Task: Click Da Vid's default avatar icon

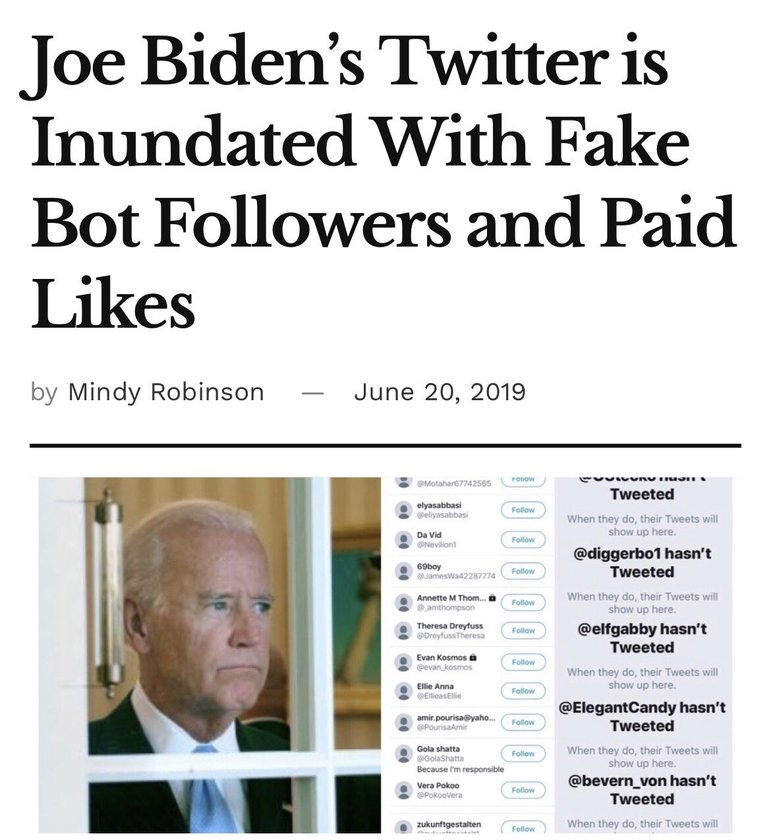Action: 403,539
